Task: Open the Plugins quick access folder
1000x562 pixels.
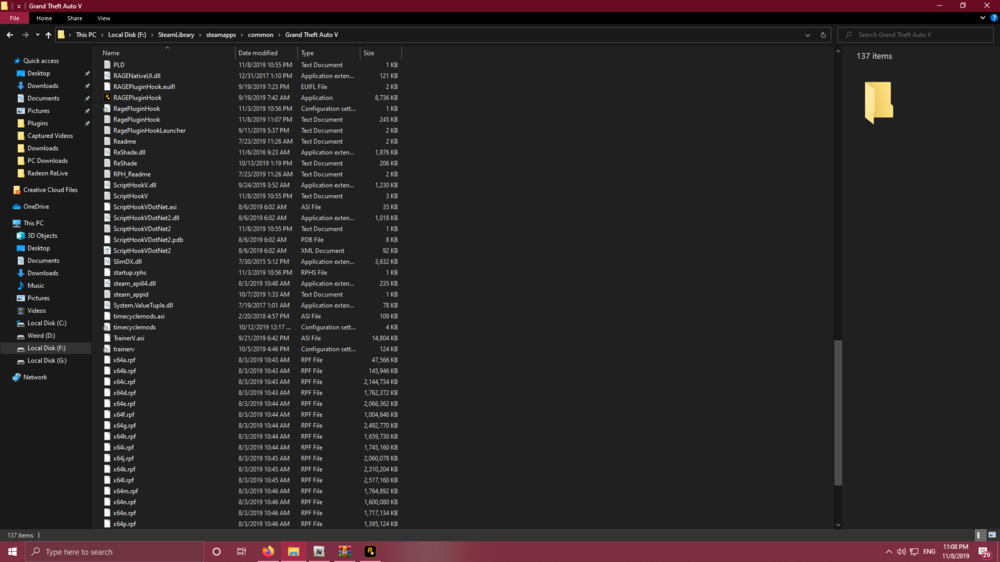Action: (37, 123)
